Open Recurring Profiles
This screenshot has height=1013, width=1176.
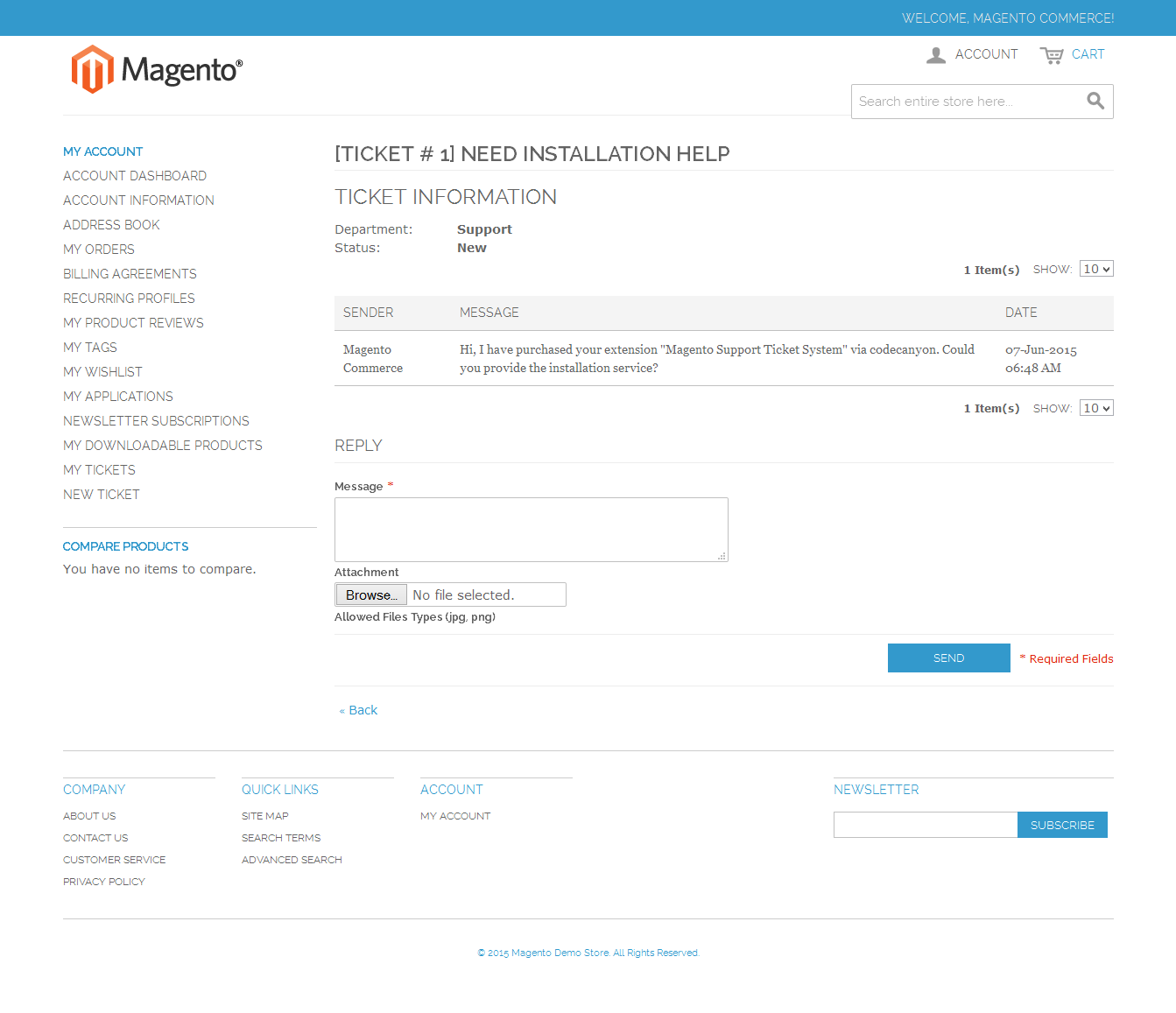coord(129,299)
